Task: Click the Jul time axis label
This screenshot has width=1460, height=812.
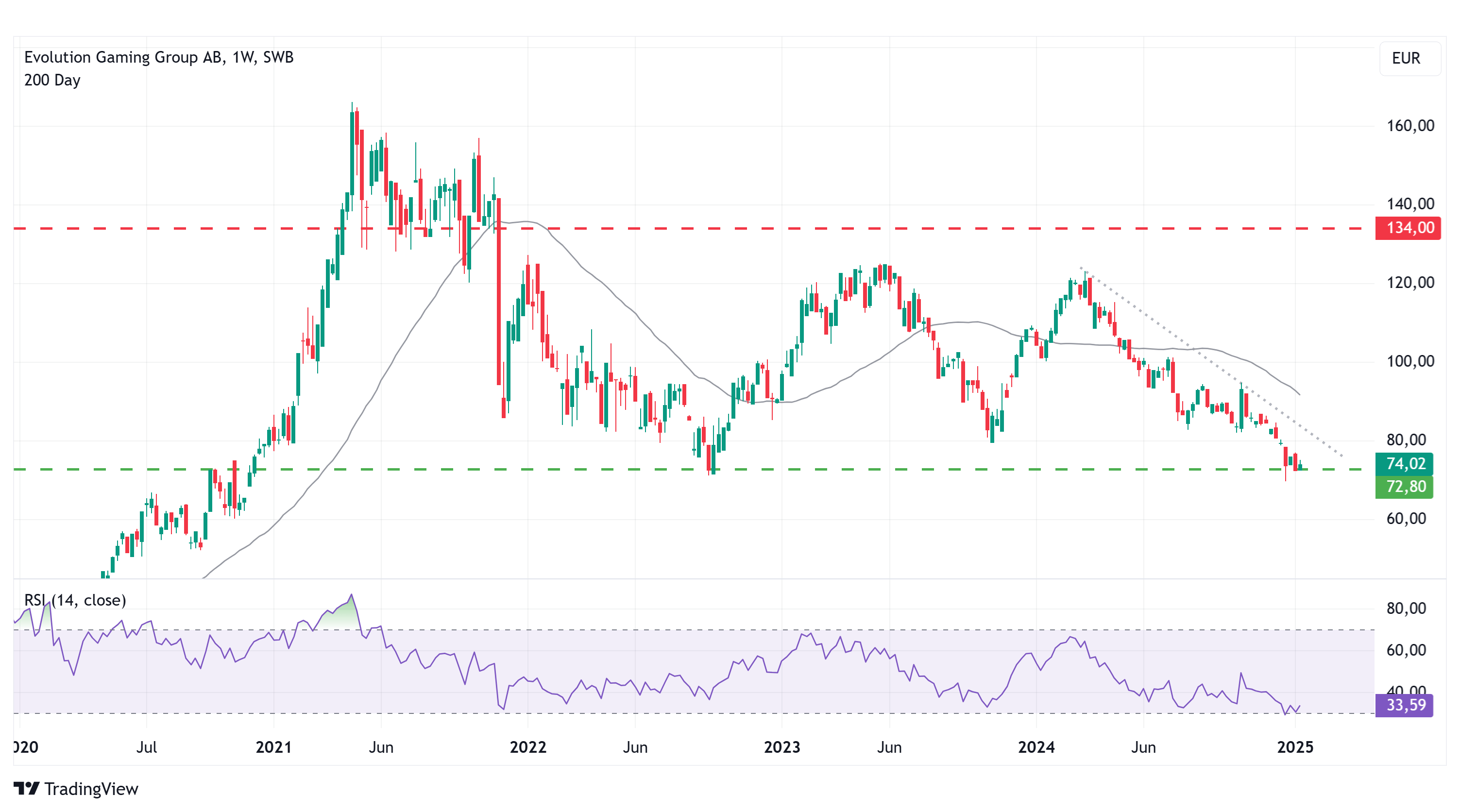Action: pyautogui.click(x=147, y=747)
